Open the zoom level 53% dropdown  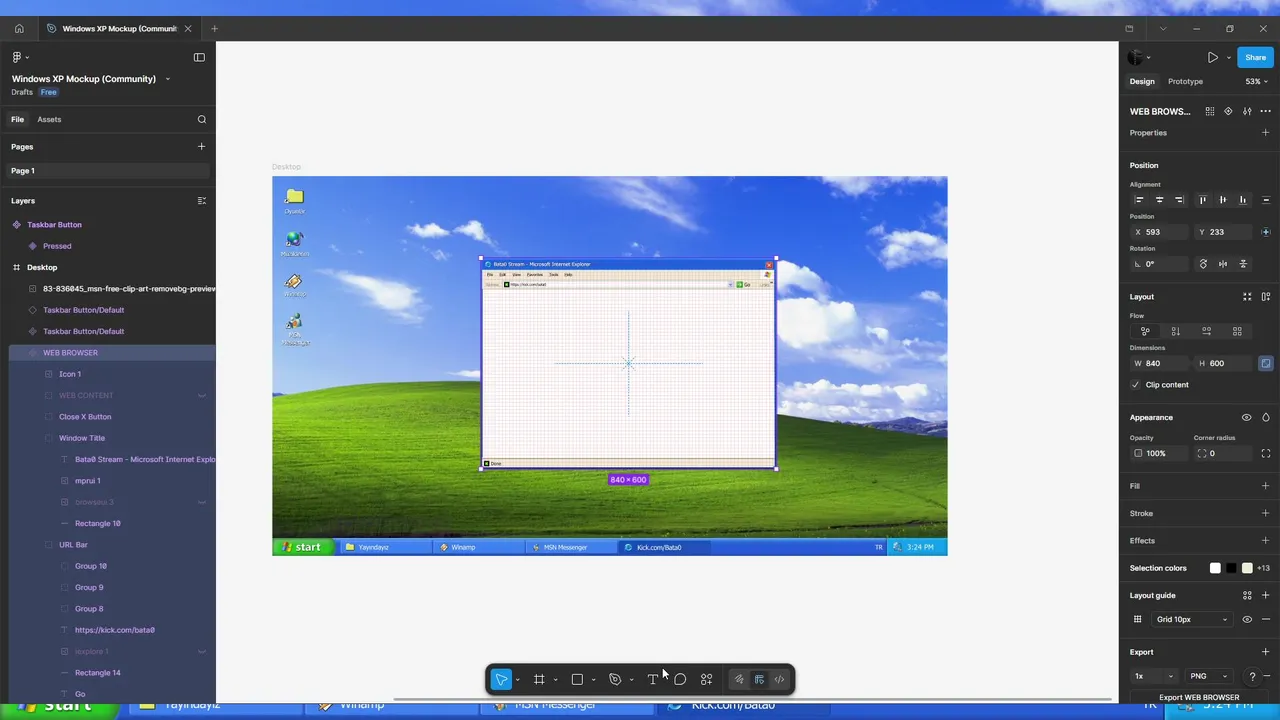pos(1256,81)
